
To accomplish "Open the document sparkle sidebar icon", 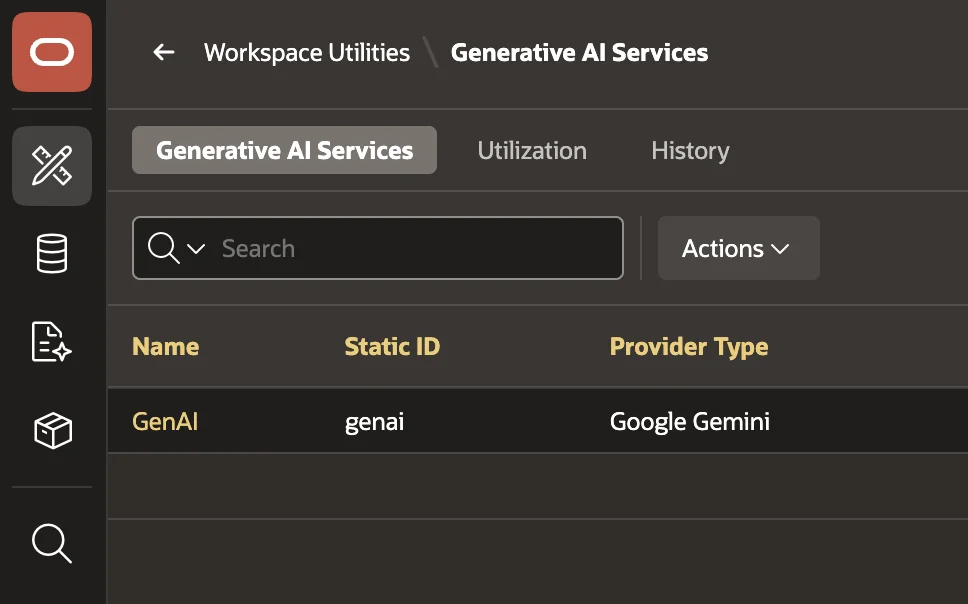I will 52,342.
